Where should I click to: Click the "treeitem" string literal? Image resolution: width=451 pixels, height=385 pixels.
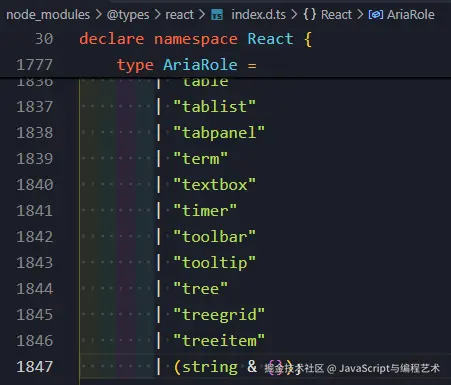[219, 341]
